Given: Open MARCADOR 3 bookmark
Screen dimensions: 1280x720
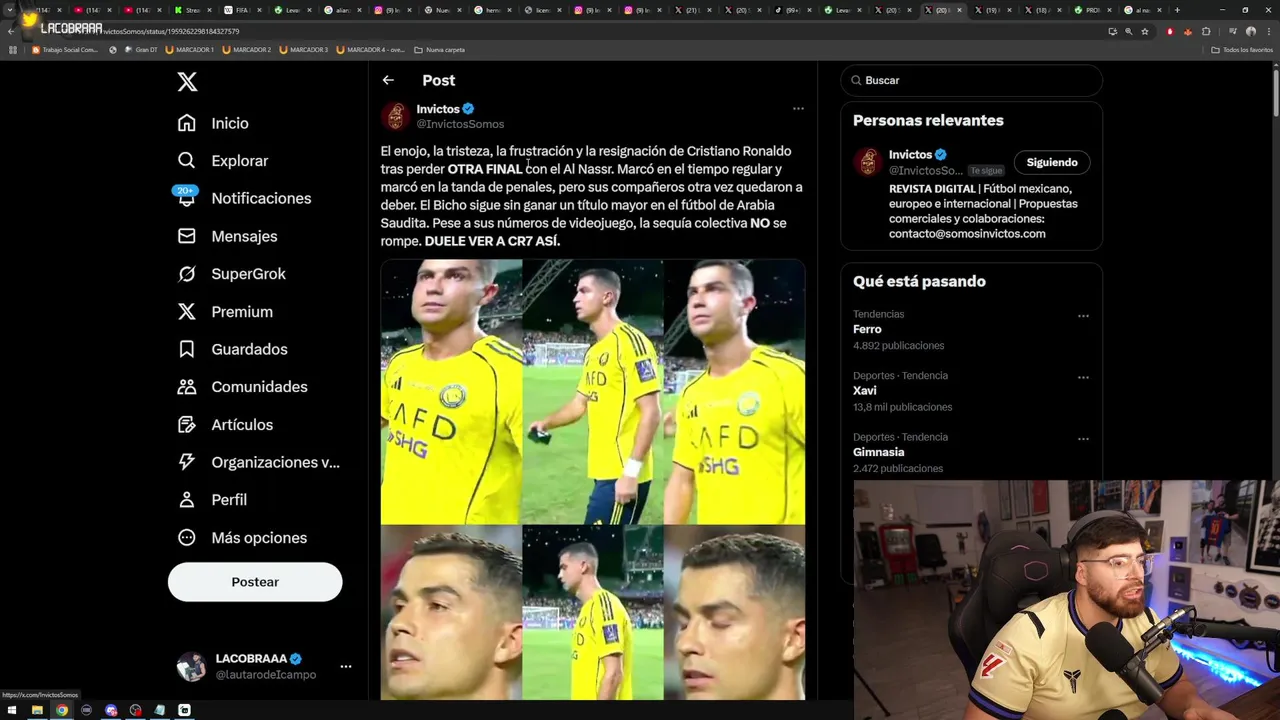Looking at the screenshot, I should tap(303, 50).
